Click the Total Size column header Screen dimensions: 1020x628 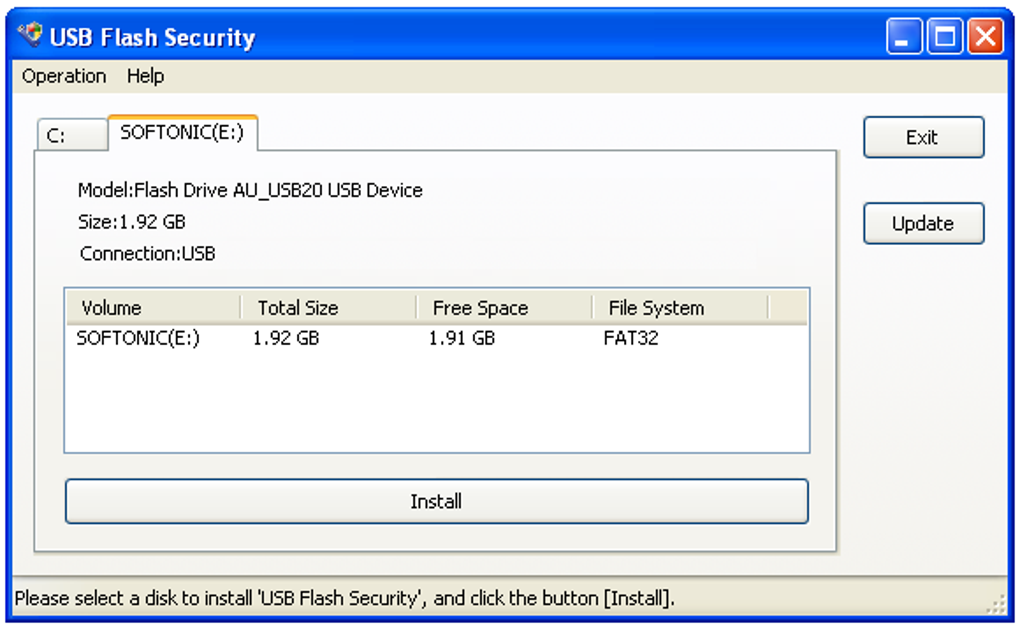[328, 308]
